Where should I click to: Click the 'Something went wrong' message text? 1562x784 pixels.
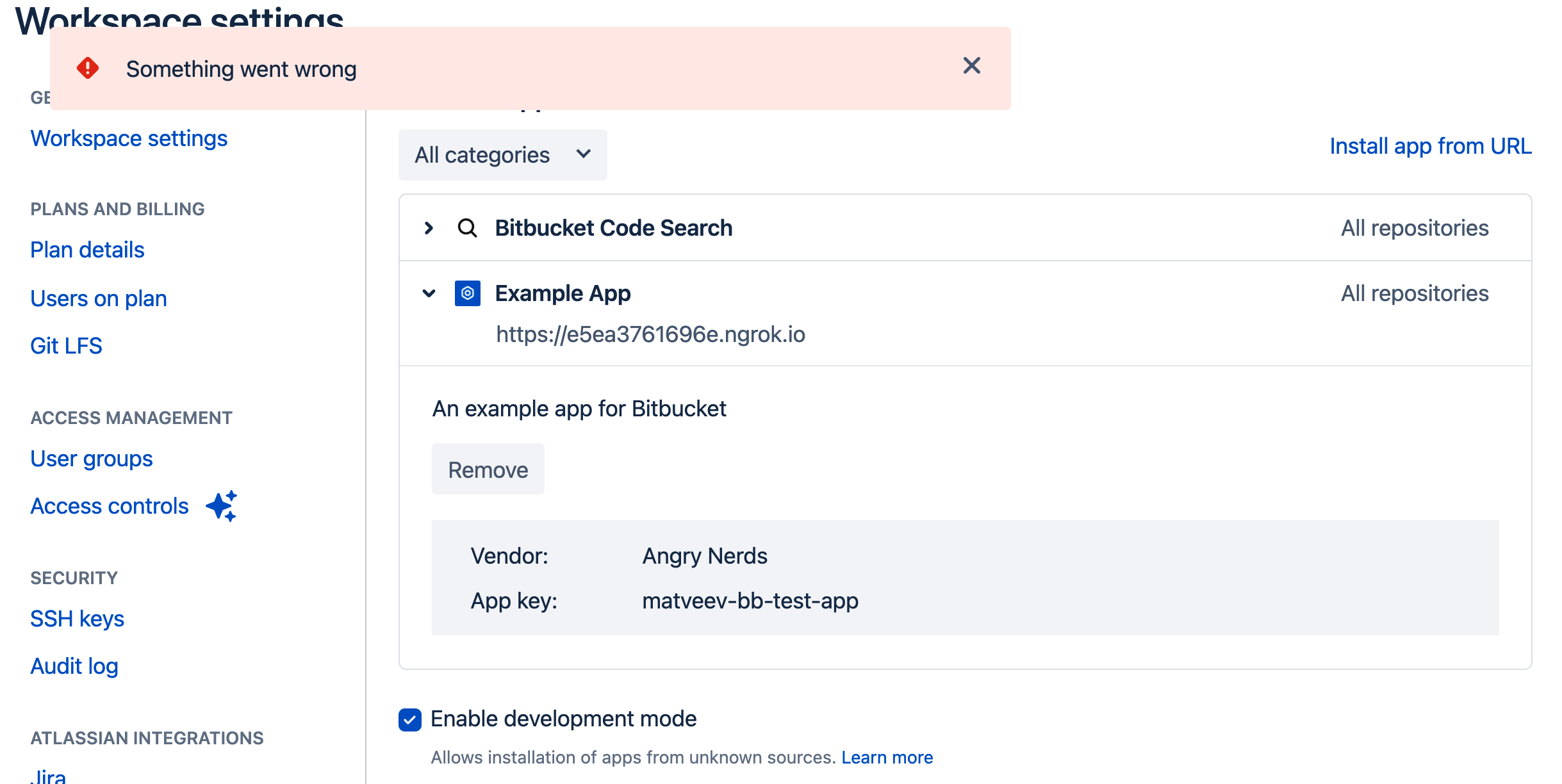(241, 69)
